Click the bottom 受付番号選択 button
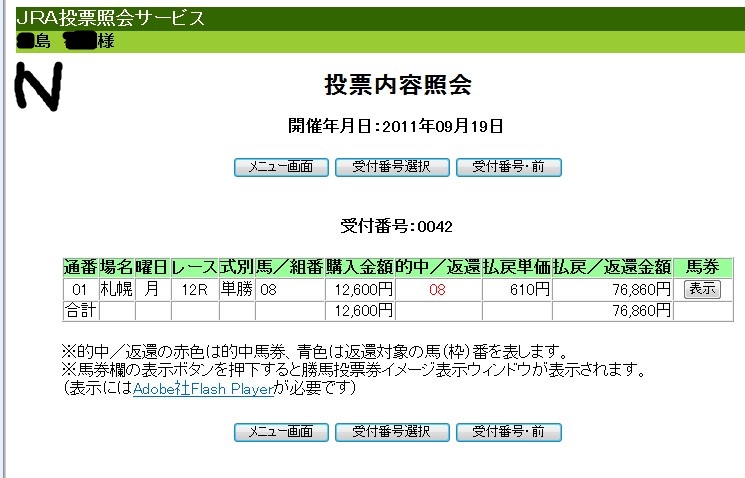Screen dimensions: 745x478 pyautogui.click(x=392, y=432)
